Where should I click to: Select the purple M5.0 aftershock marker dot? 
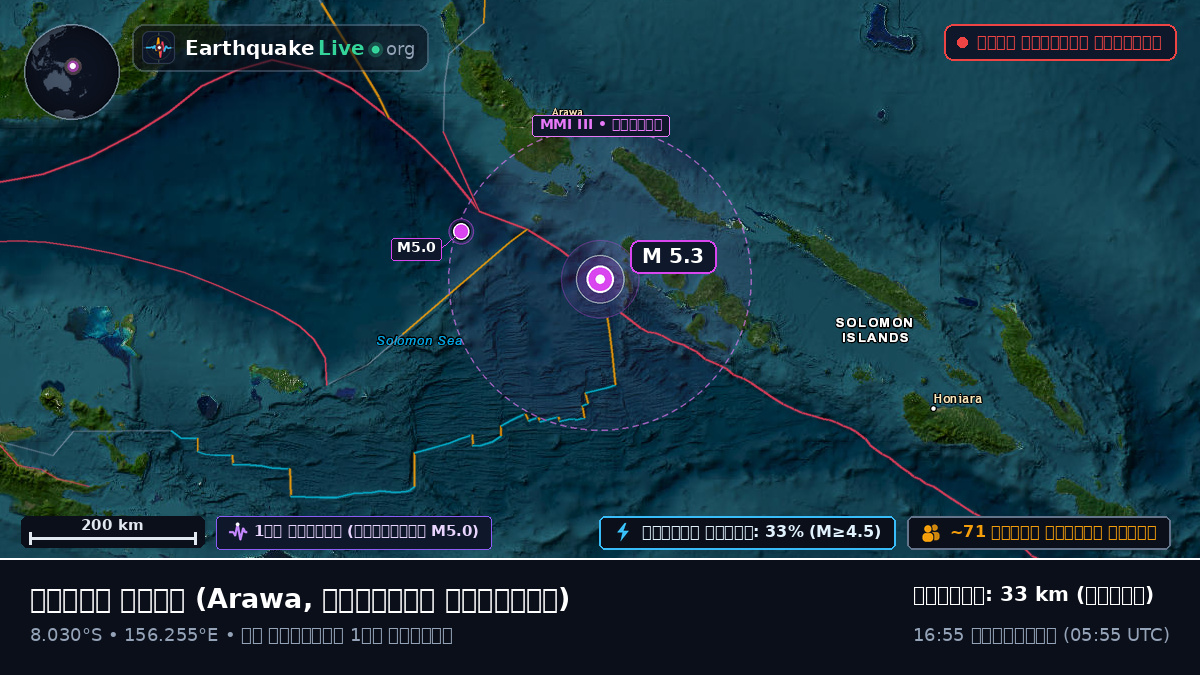(461, 232)
